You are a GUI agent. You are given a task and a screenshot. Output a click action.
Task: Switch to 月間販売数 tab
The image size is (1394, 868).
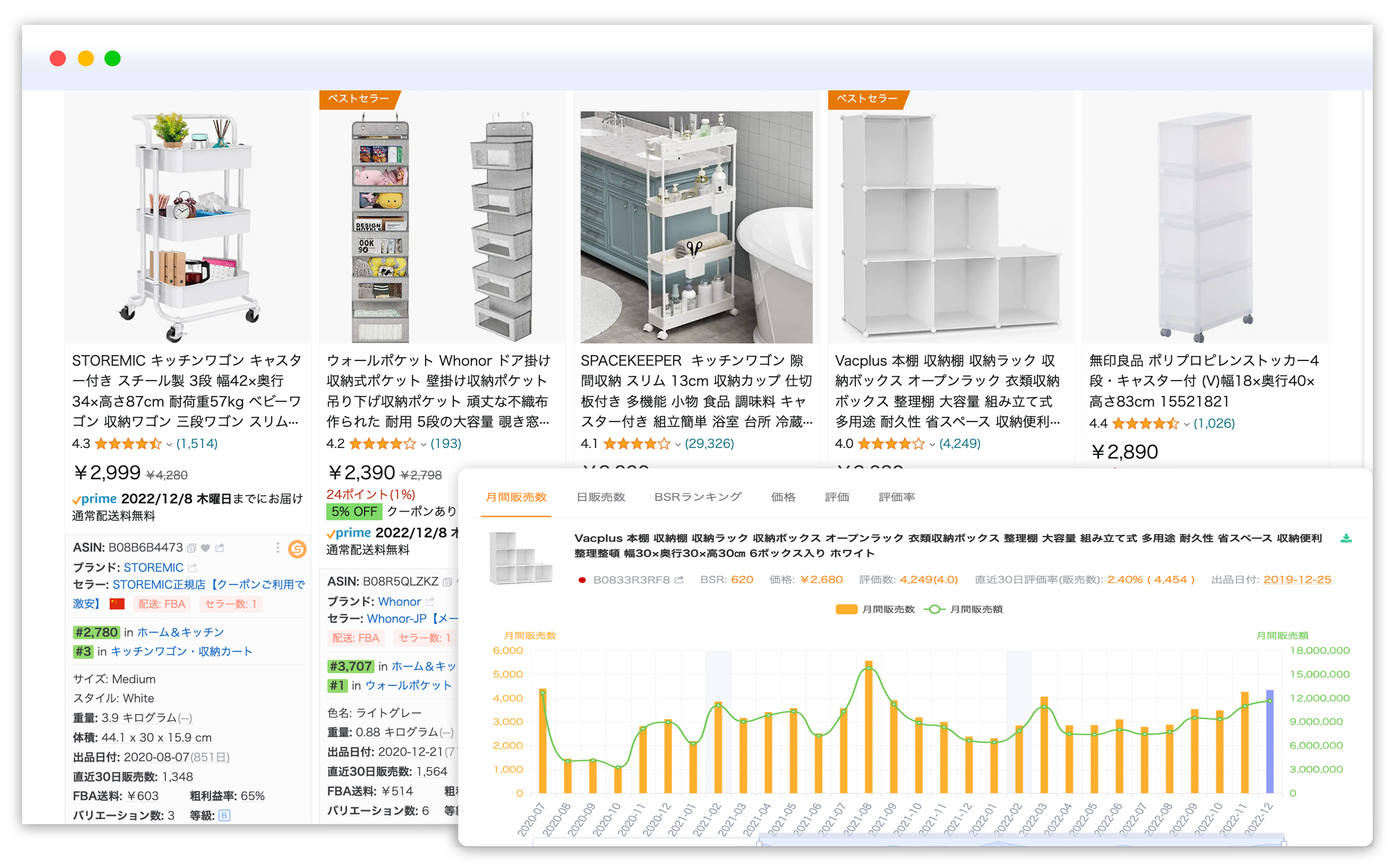pyautogui.click(x=516, y=497)
